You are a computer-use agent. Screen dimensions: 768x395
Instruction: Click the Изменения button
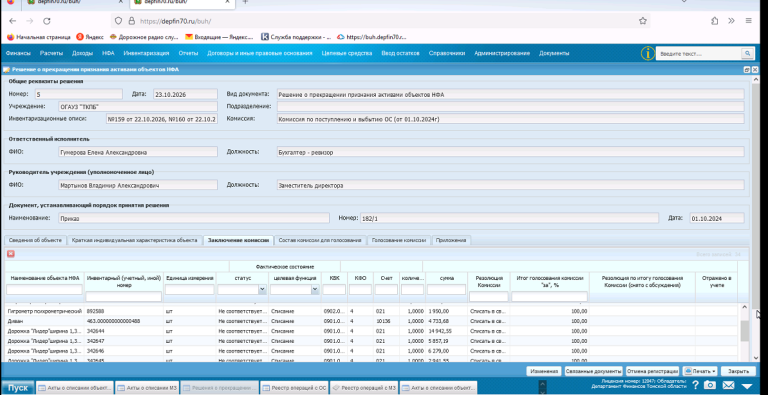click(544, 371)
